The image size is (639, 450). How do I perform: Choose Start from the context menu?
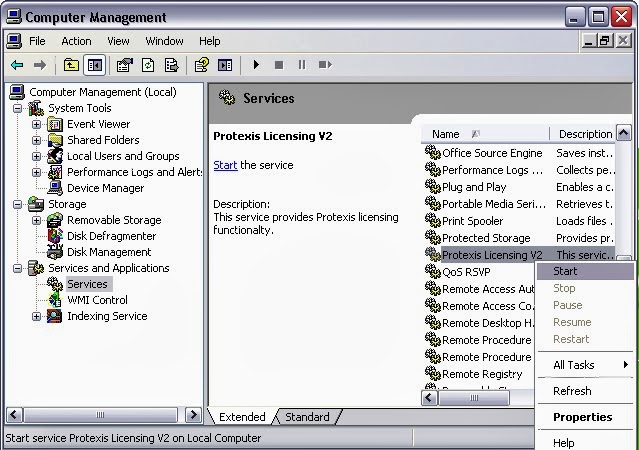point(585,271)
